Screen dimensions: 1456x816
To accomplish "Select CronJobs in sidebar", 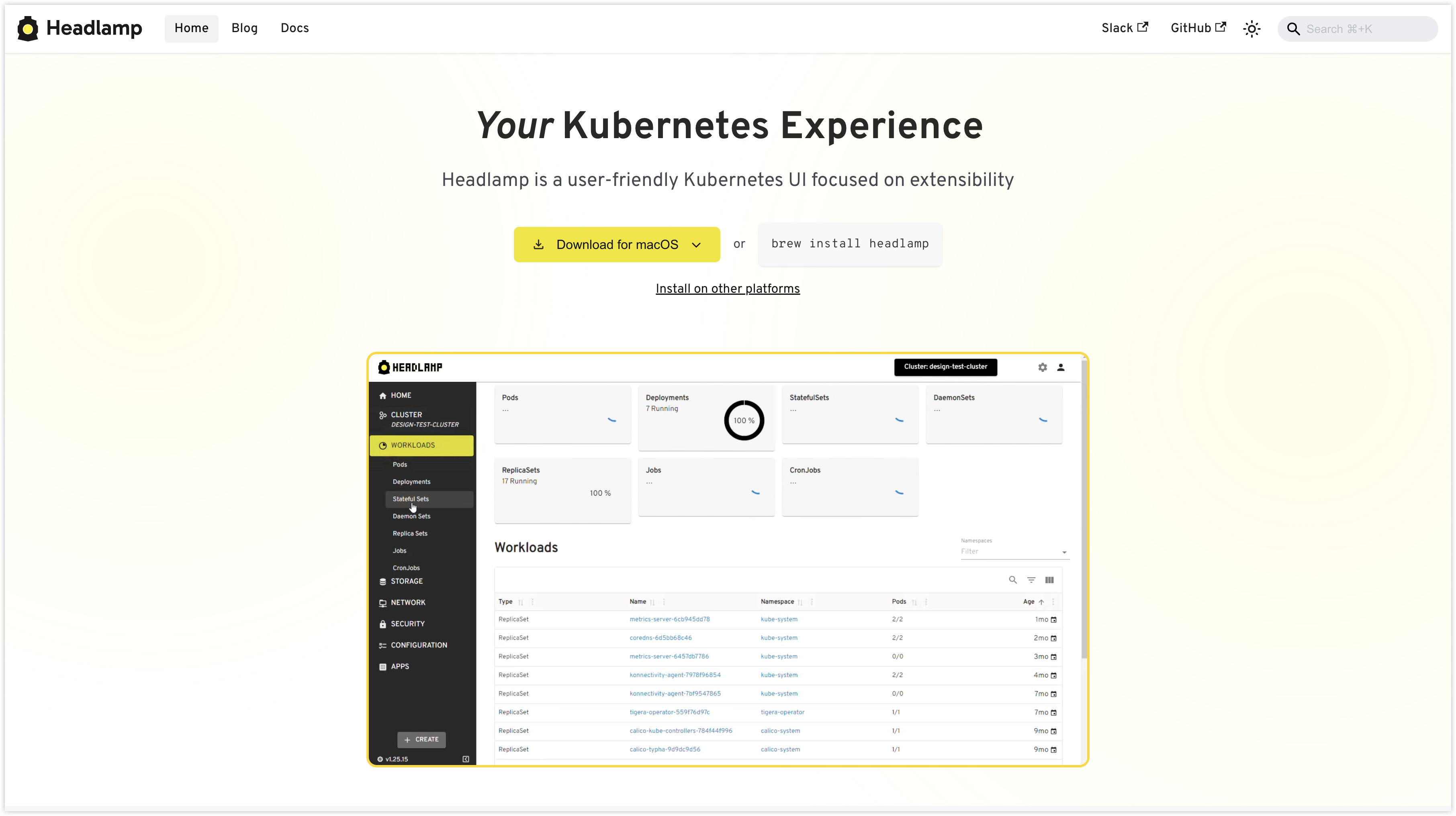I will pyautogui.click(x=406, y=568).
